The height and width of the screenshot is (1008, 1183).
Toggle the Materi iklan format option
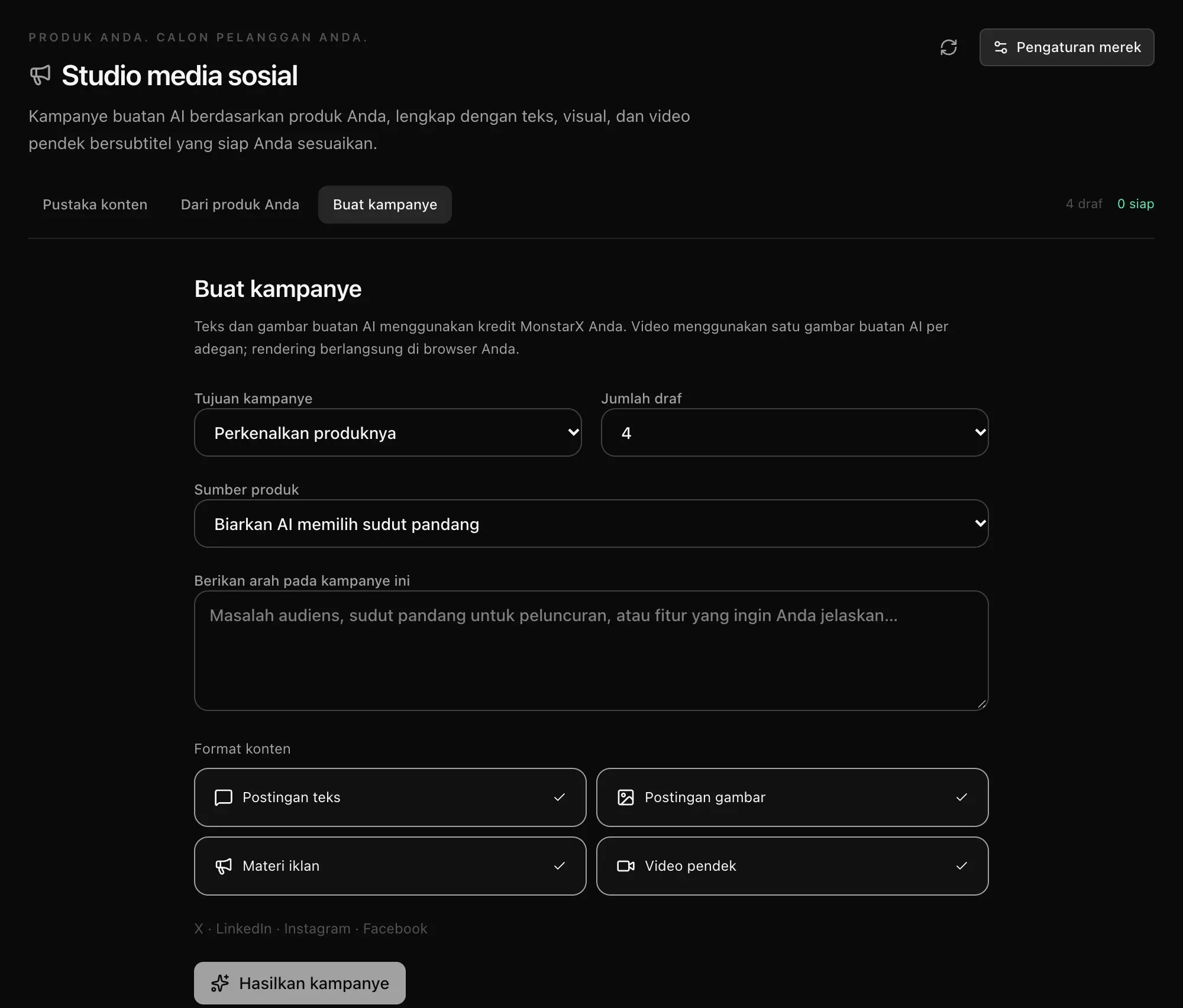(x=390, y=866)
